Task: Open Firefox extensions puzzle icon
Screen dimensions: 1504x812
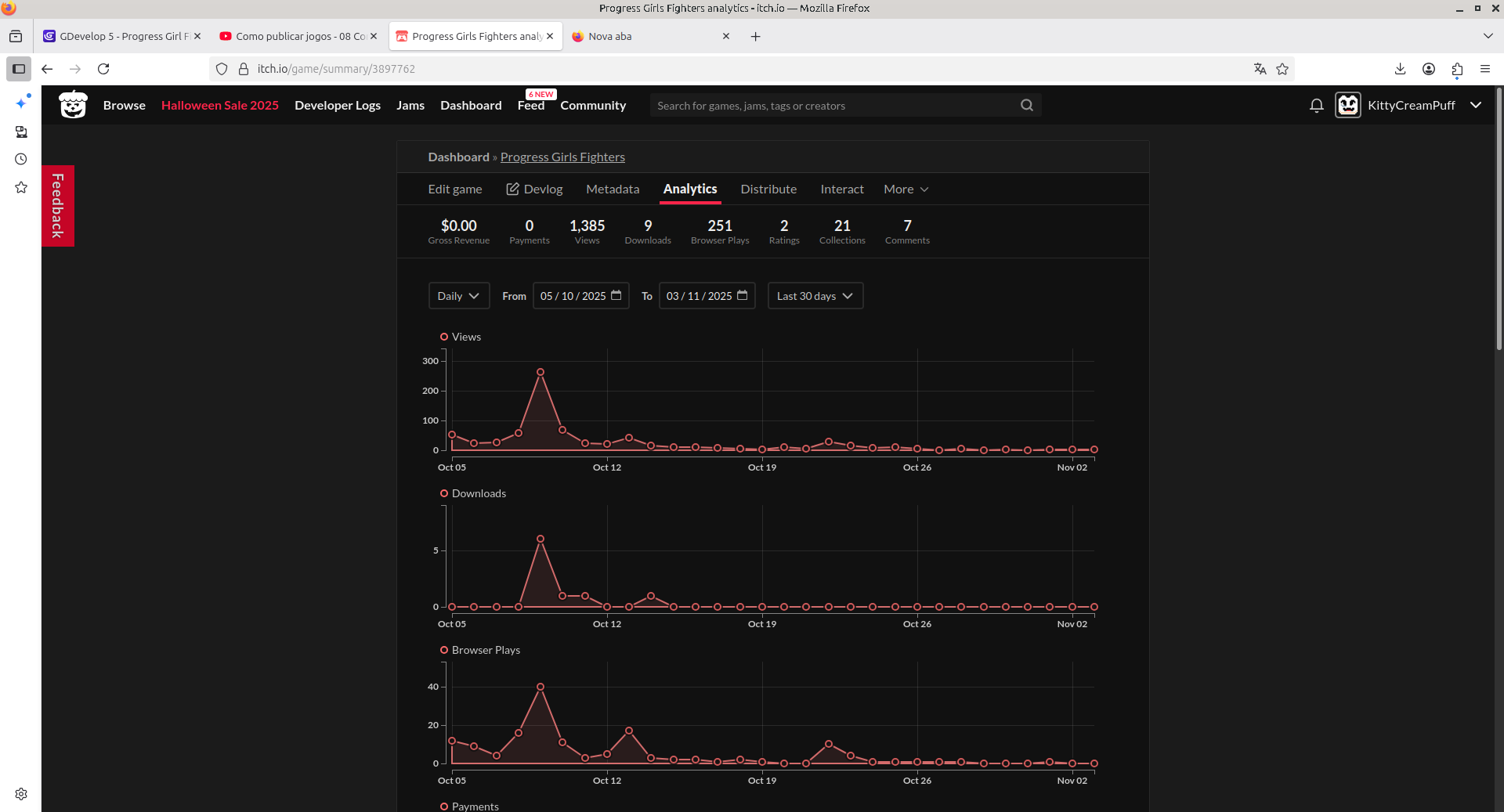Action: (1457, 69)
